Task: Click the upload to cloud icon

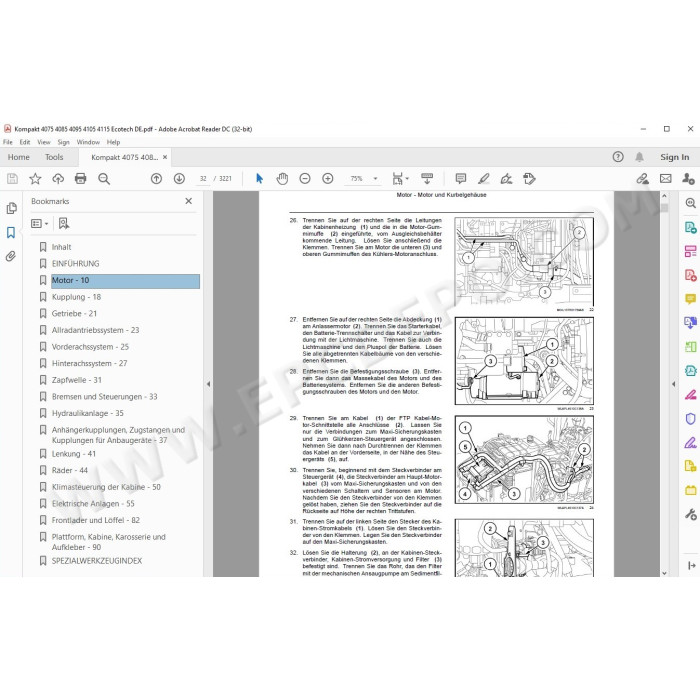Action: coord(58,179)
